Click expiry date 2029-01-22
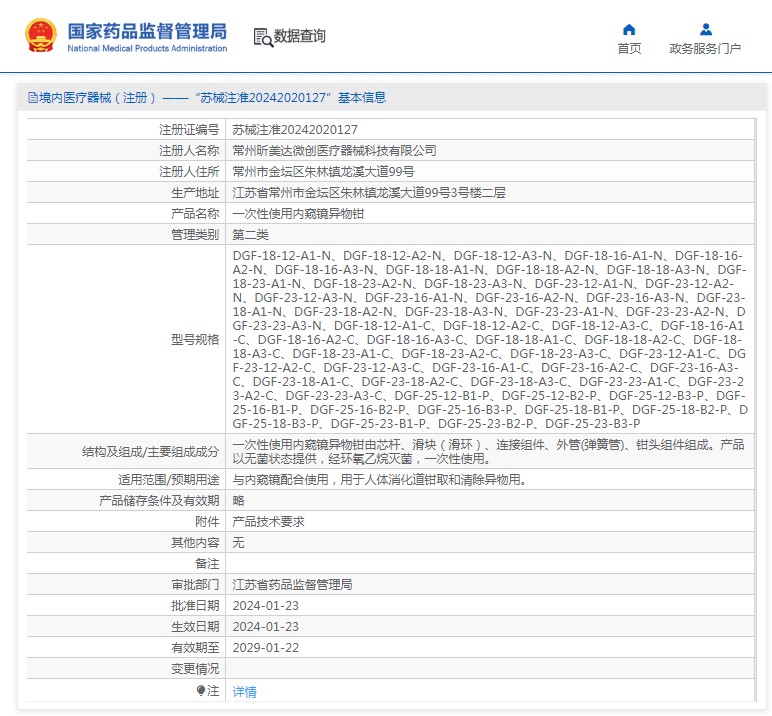772x716 pixels. [x=265, y=648]
